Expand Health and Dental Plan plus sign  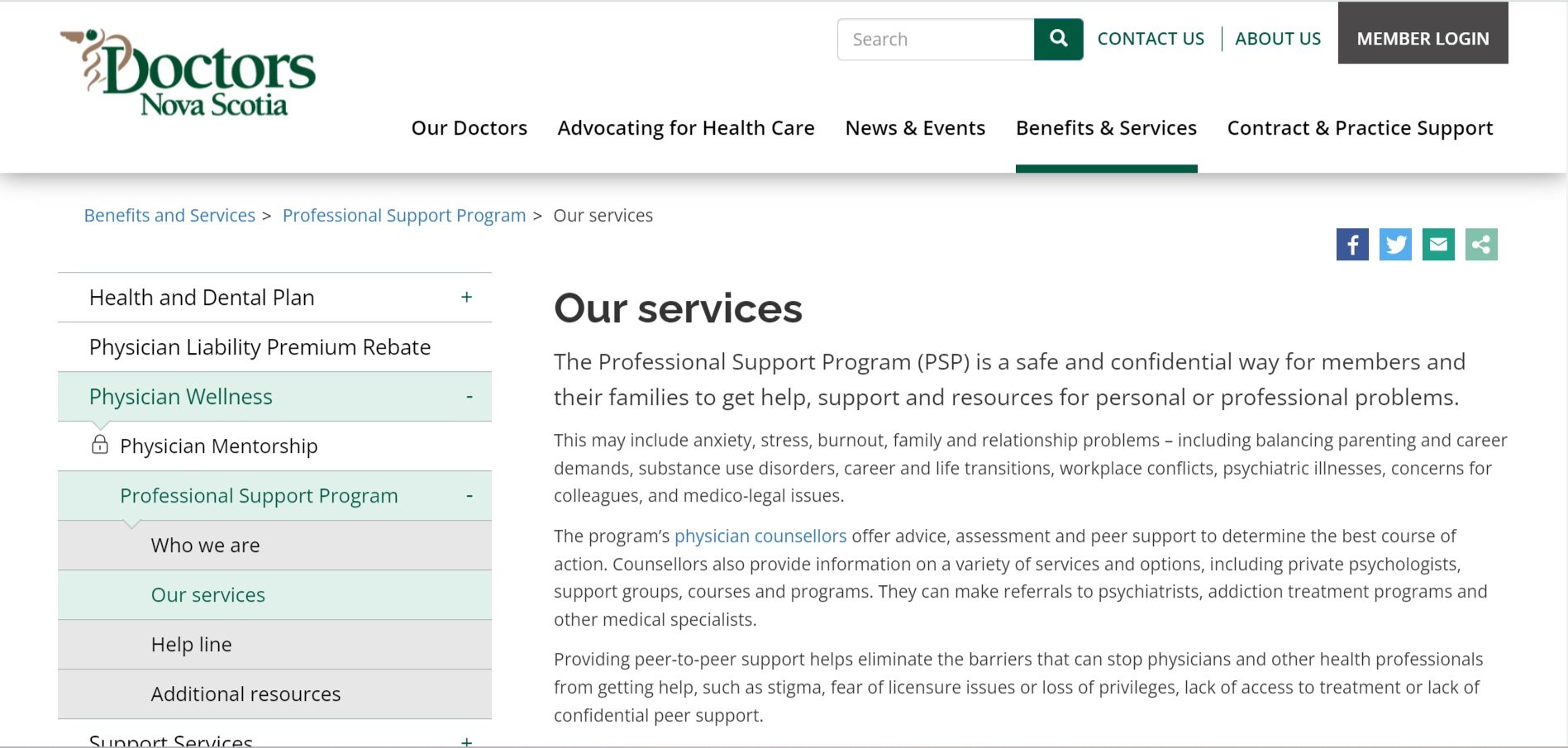click(x=467, y=297)
